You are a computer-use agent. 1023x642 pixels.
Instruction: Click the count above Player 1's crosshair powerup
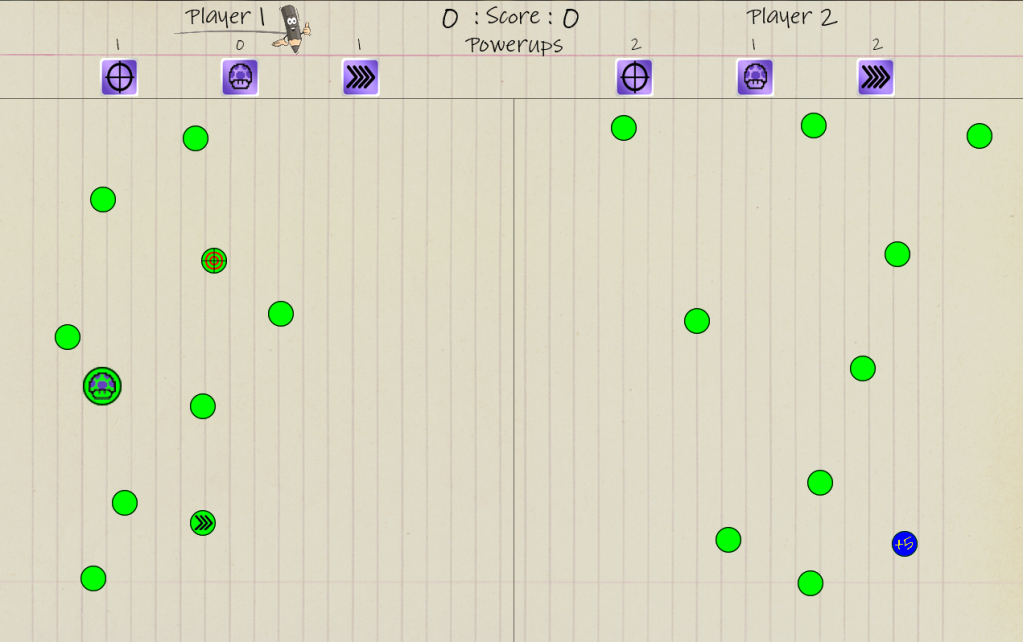(117, 44)
